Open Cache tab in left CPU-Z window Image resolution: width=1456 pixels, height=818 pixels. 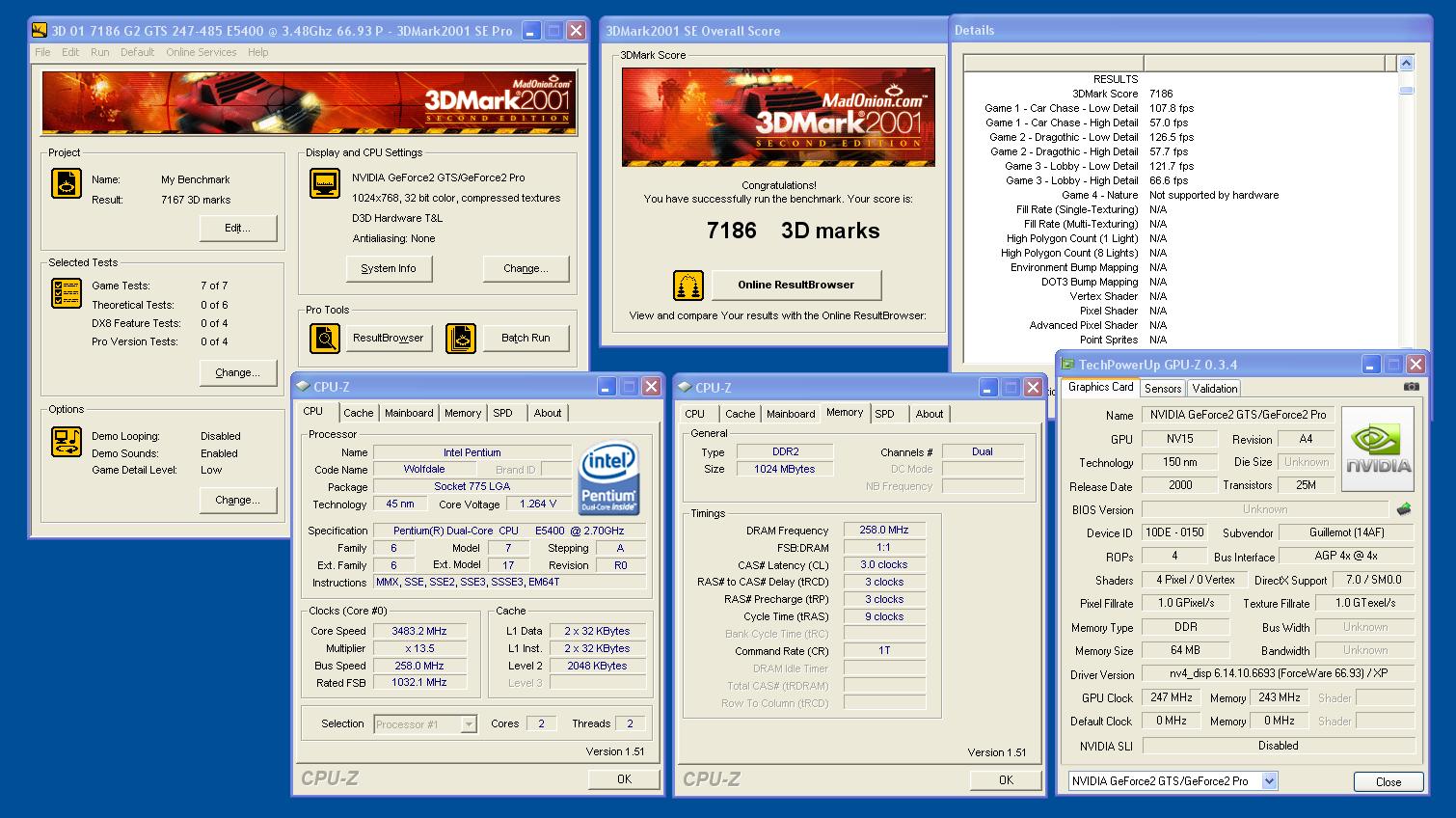(x=358, y=413)
